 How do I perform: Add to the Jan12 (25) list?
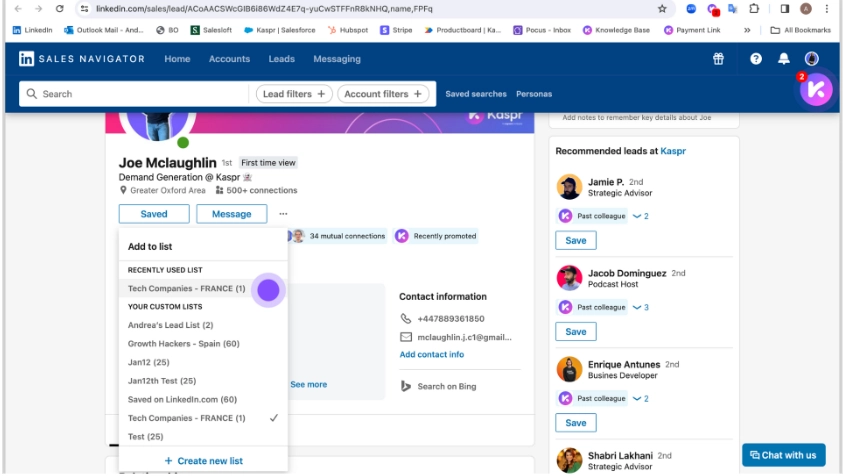point(203,362)
